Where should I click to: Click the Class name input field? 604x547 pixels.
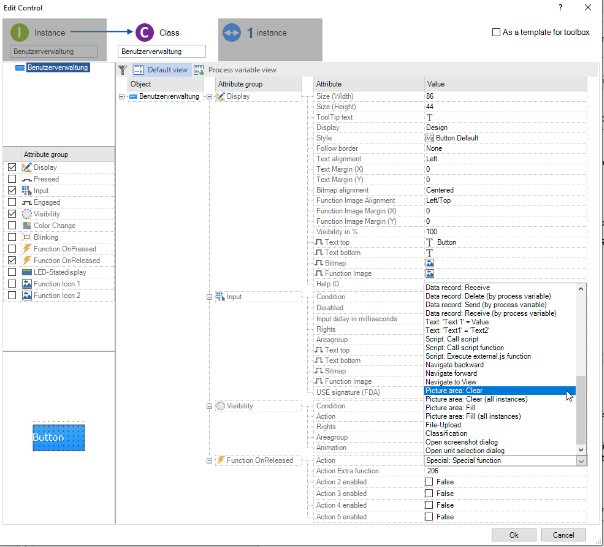[x=161, y=51]
